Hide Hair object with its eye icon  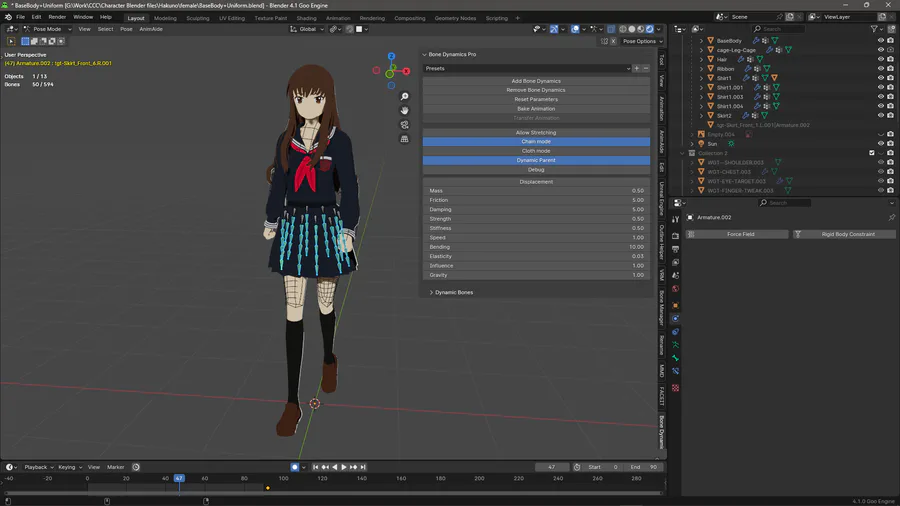(880, 59)
